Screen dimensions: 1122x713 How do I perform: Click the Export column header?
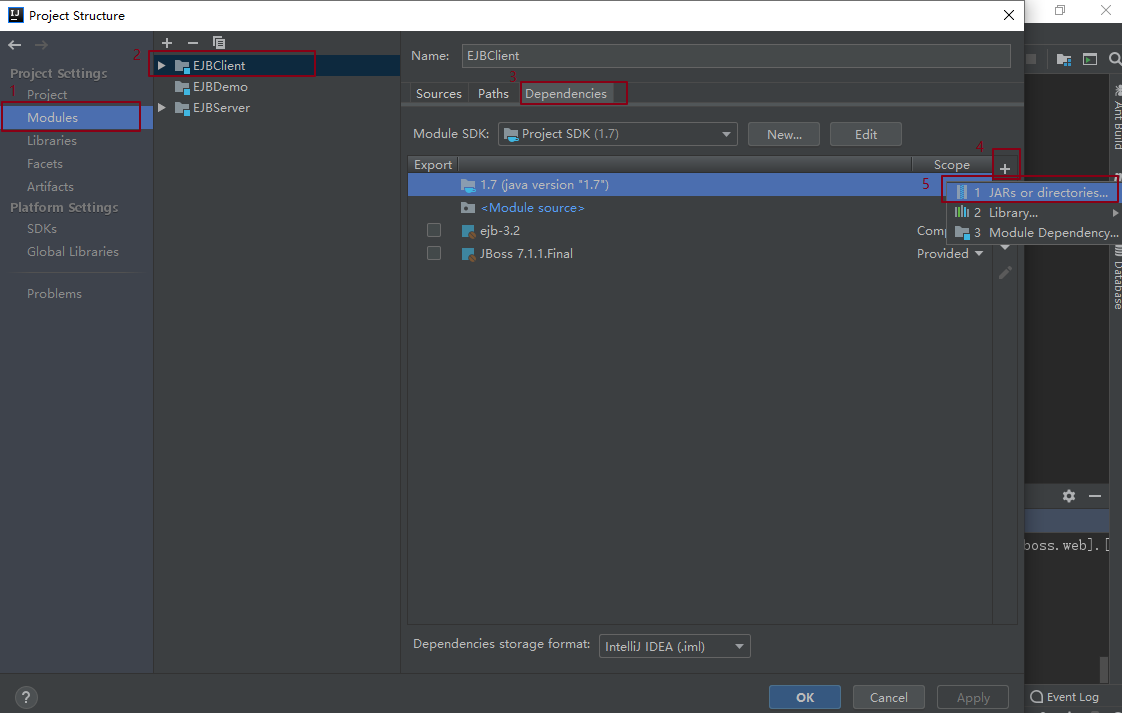pos(433,165)
